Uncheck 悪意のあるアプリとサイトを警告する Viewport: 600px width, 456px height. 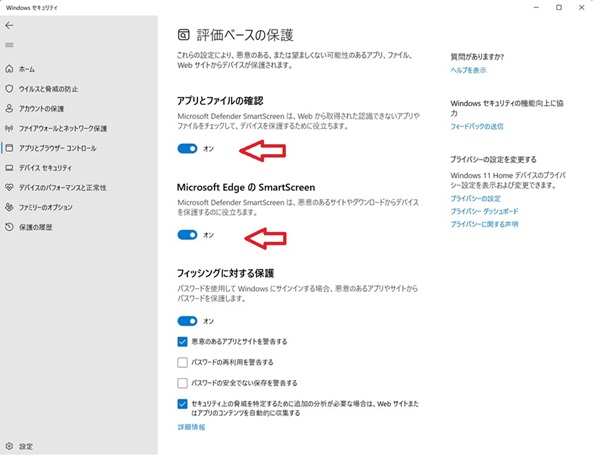click(x=182, y=342)
